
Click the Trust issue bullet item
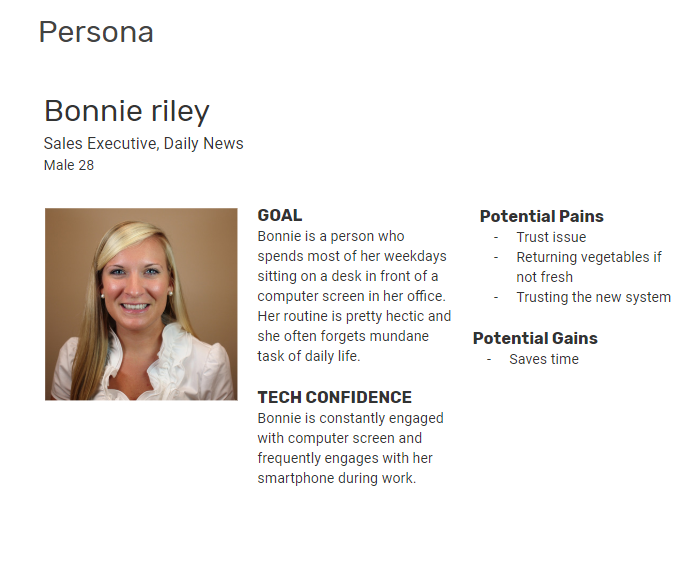pyautogui.click(x=551, y=237)
